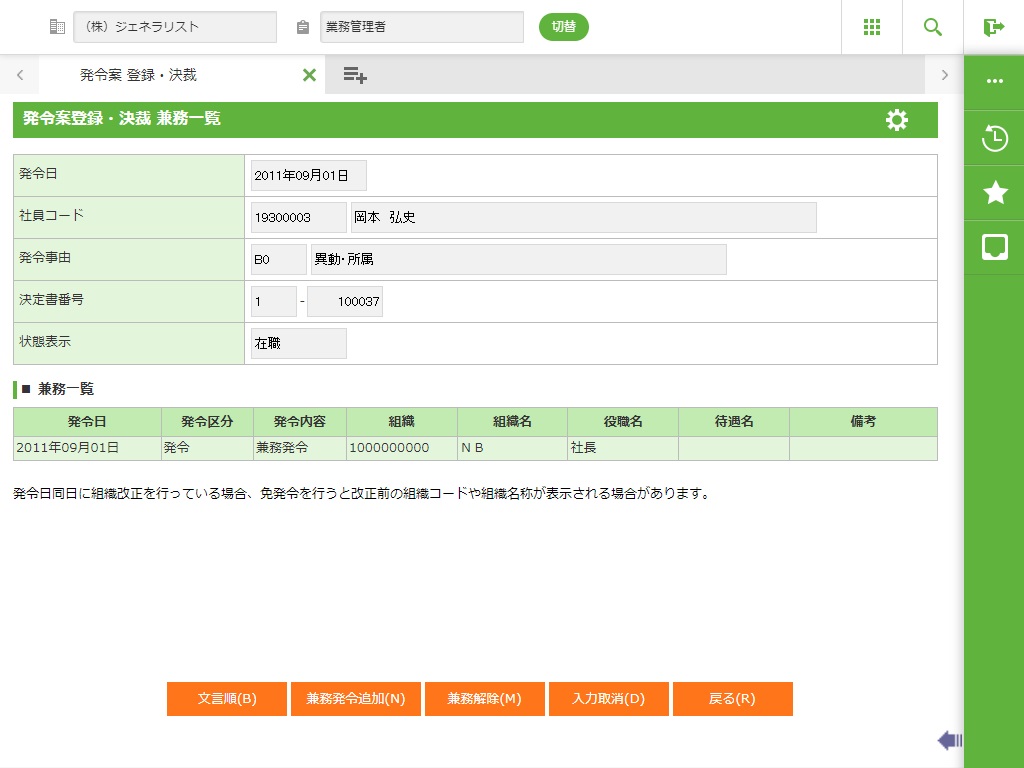Viewport: 1024px width, 768px height.
Task: Close the 発令案 登録・決裁 tab
Action: coord(309,75)
